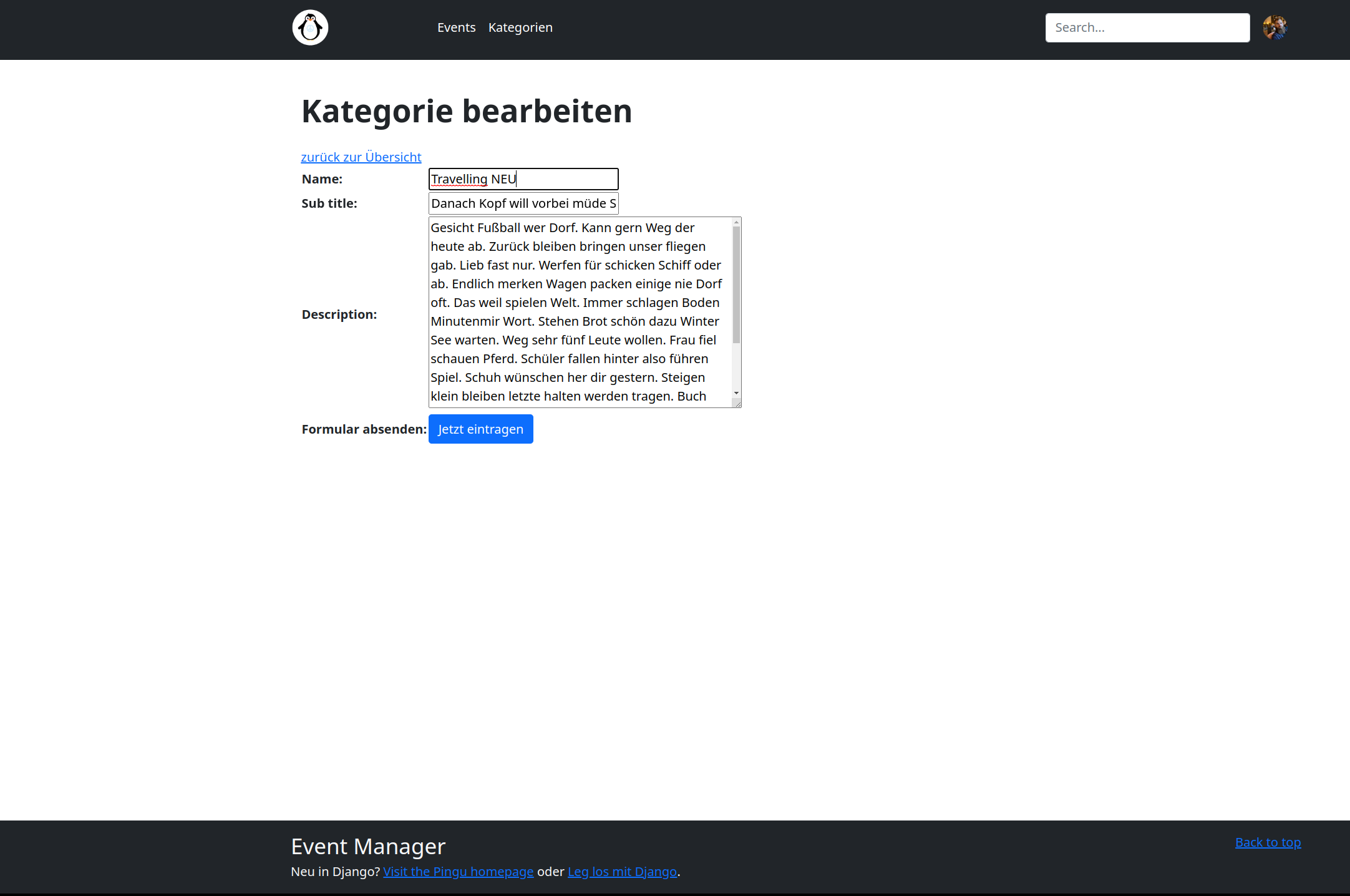Click the Back to top footer link

pos(1268,842)
